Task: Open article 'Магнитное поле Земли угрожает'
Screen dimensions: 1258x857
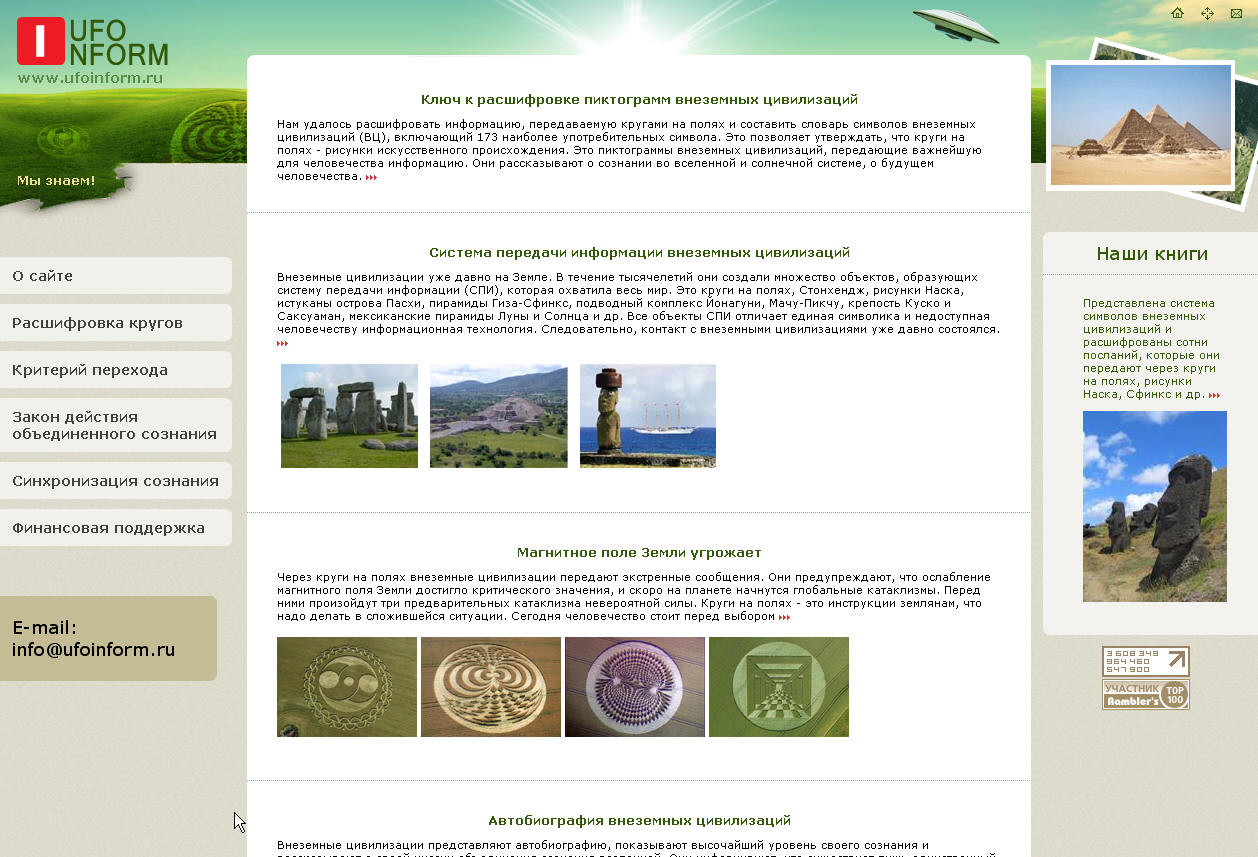Action: coord(639,552)
